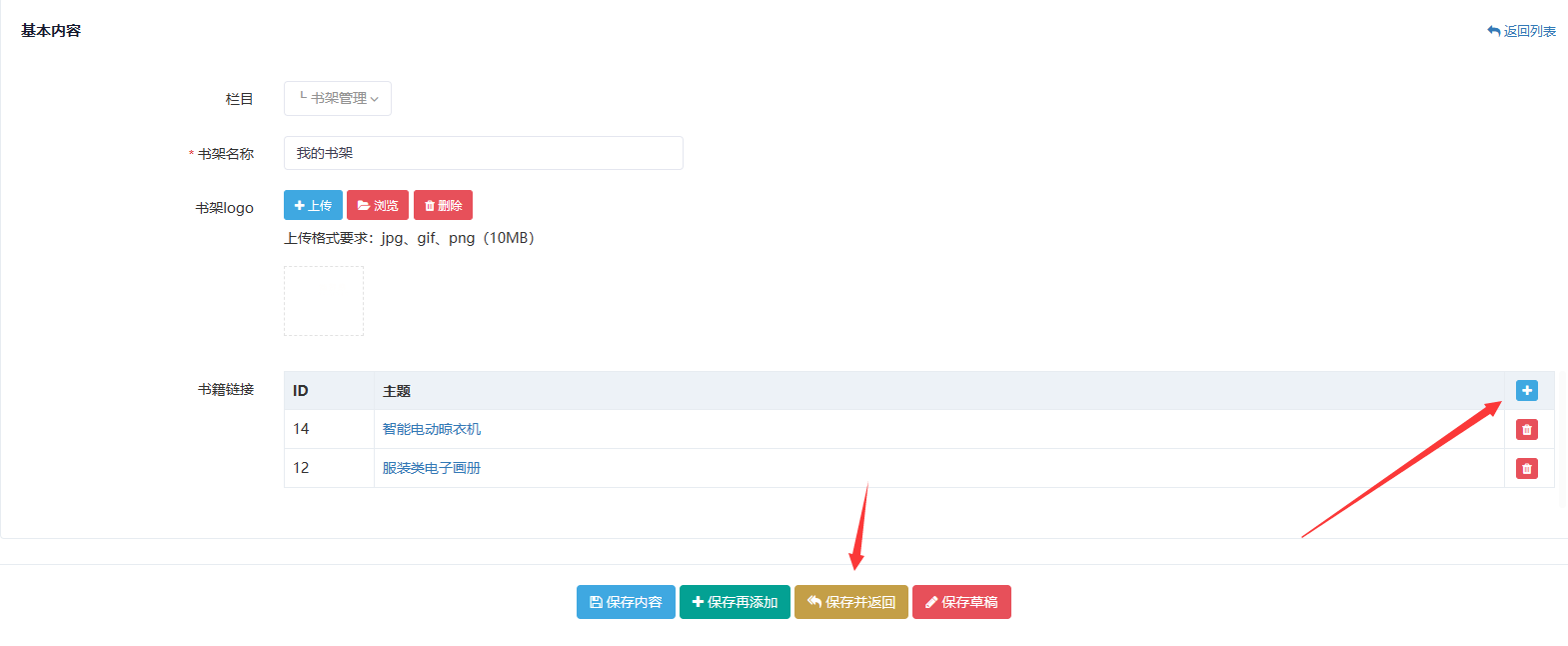
Task: Click the 保存并返回 button
Action: tap(851, 602)
